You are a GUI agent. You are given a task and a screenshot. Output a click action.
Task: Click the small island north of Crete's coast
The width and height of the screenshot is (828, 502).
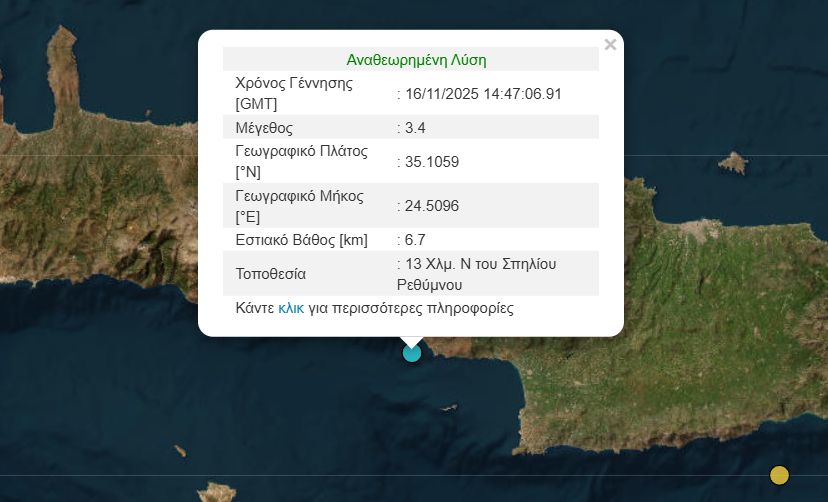(x=734, y=161)
